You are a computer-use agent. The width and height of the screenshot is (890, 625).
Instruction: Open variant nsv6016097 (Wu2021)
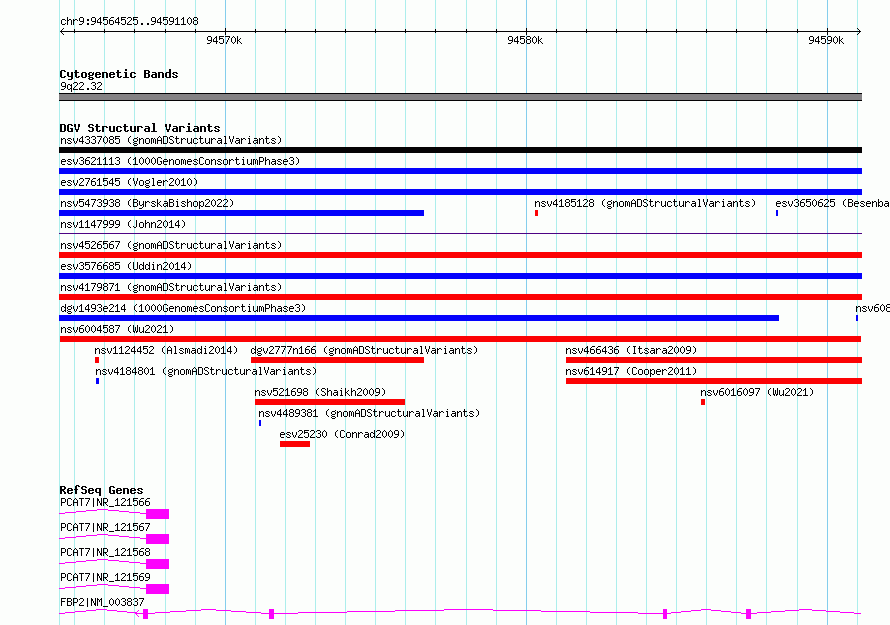757,392
